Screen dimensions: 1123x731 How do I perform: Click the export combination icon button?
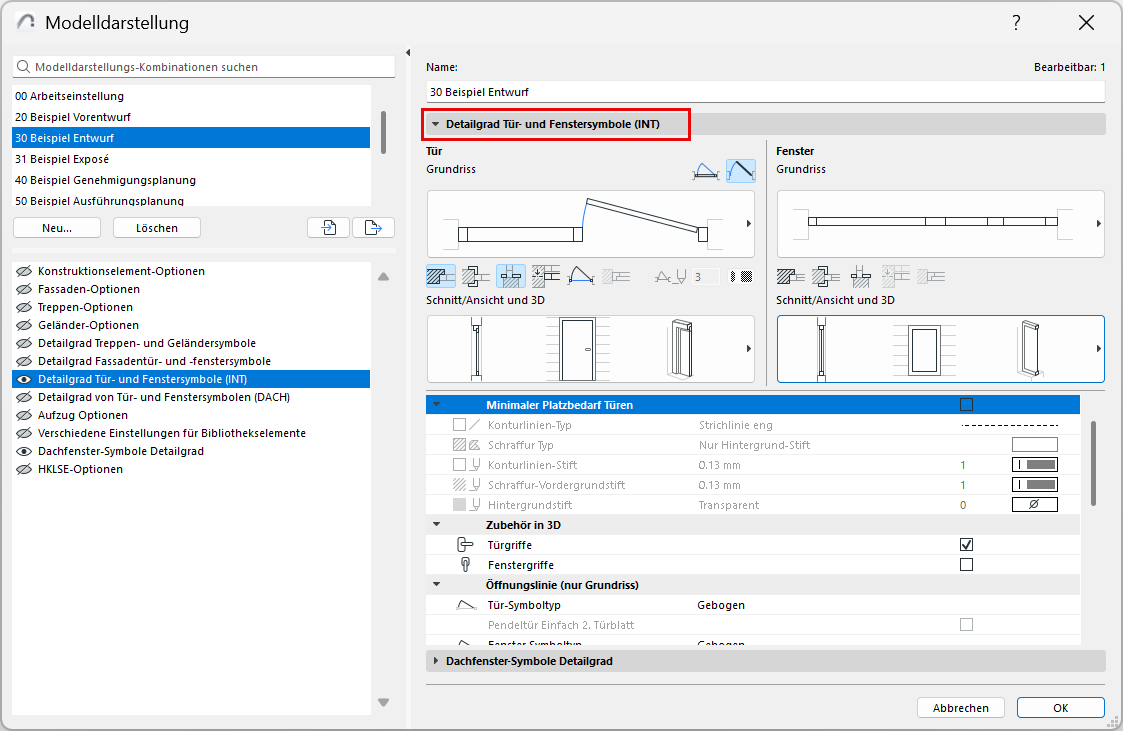(x=373, y=228)
